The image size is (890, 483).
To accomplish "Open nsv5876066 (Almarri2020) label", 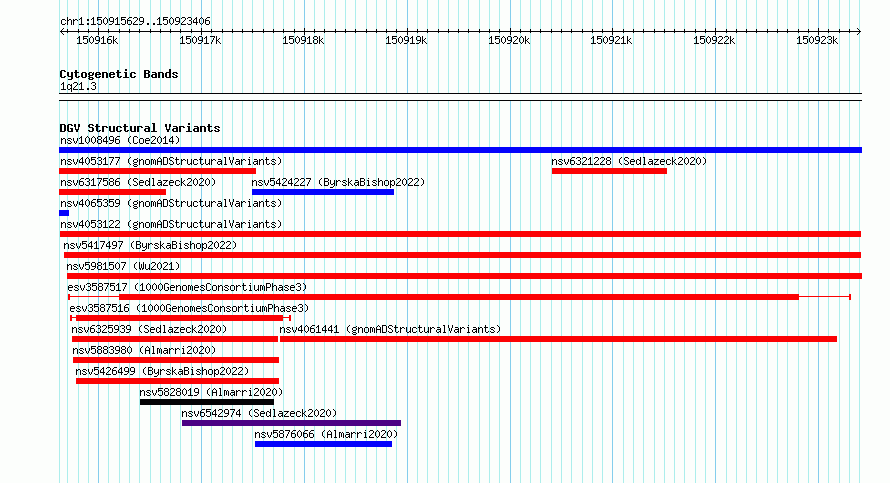I will pyautogui.click(x=326, y=434).
